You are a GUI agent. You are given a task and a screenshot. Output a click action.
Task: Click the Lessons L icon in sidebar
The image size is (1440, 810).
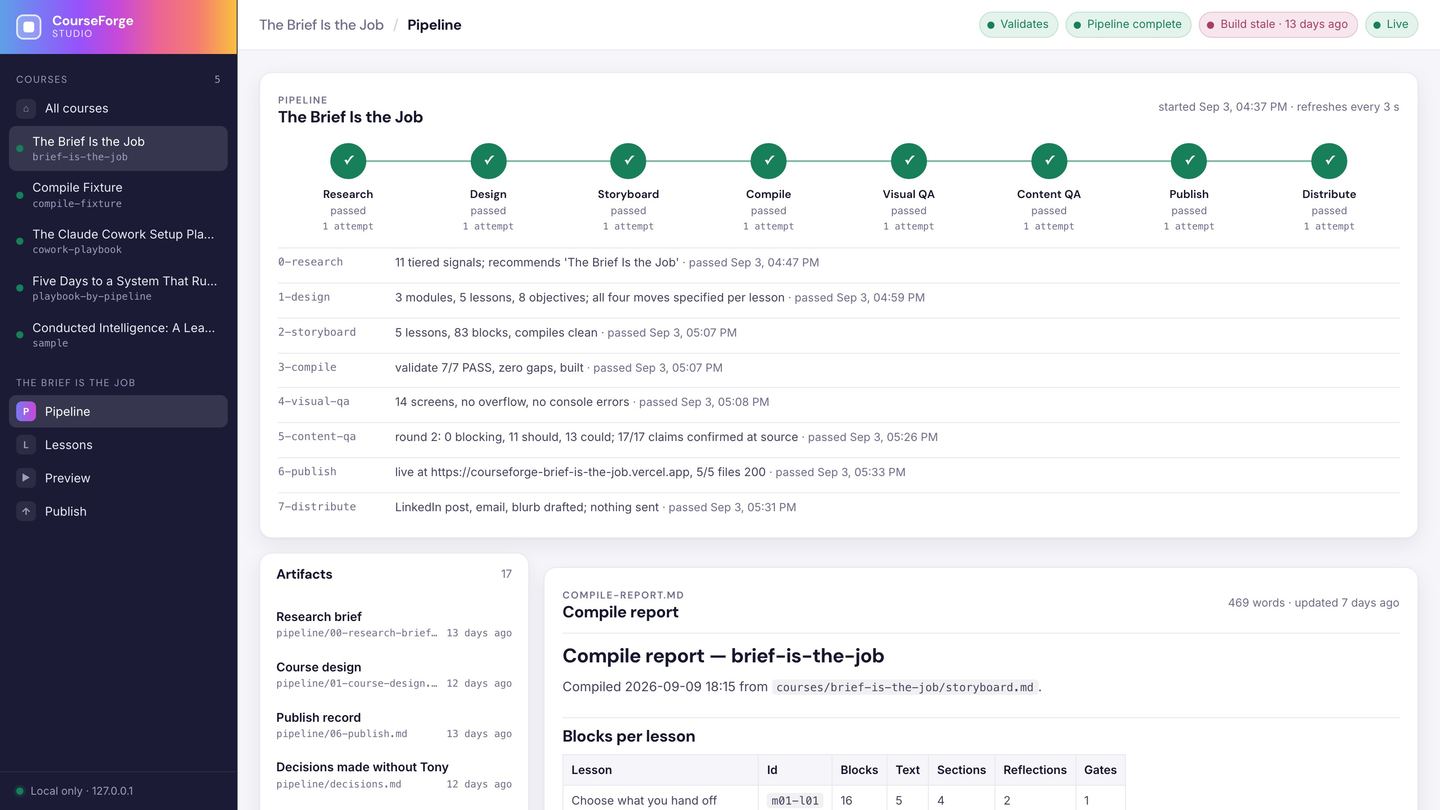point(26,444)
